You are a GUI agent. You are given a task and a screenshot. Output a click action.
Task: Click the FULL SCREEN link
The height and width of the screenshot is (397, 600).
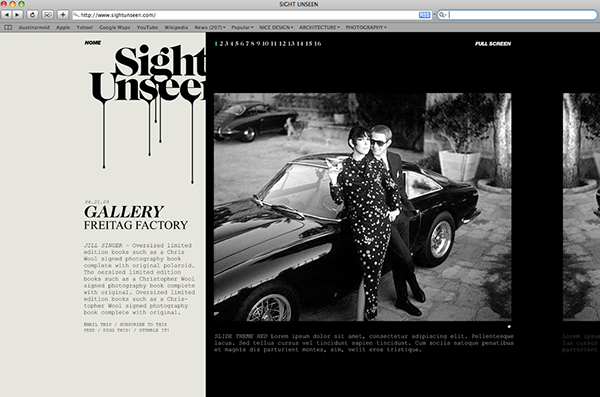[x=493, y=44]
